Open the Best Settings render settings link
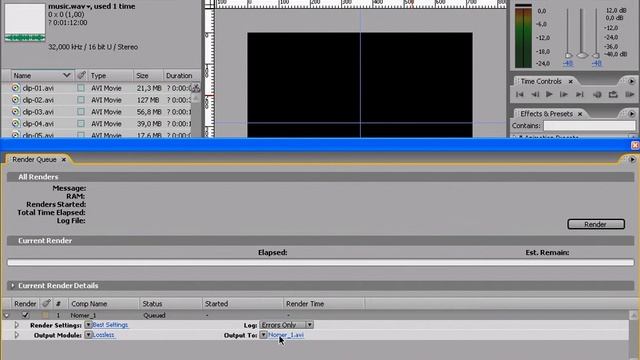The height and width of the screenshot is (360, 640). click(x=110, y=325)
